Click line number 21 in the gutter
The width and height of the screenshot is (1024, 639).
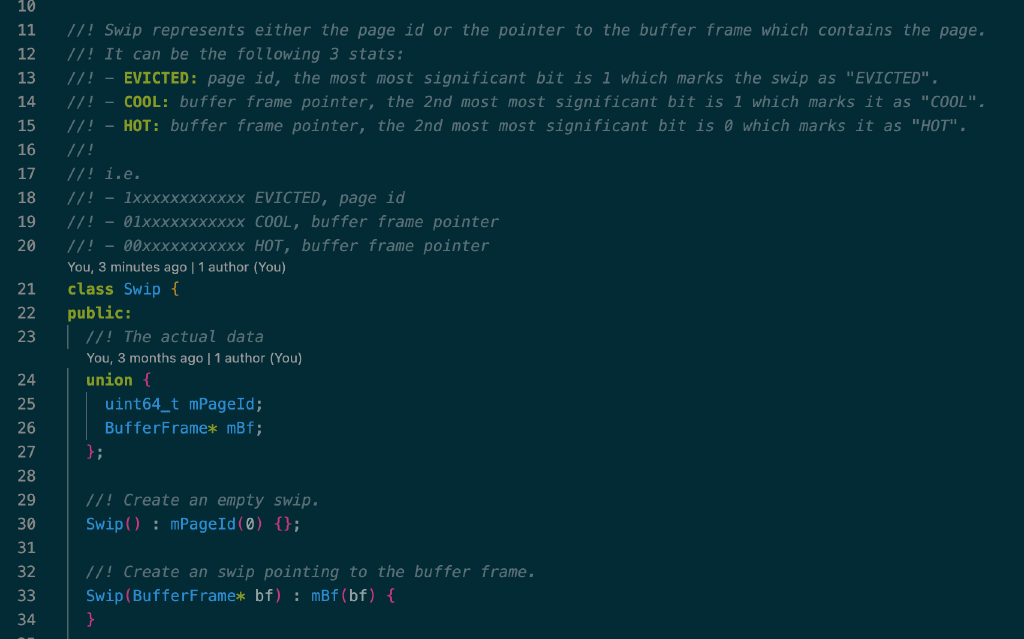27,290
